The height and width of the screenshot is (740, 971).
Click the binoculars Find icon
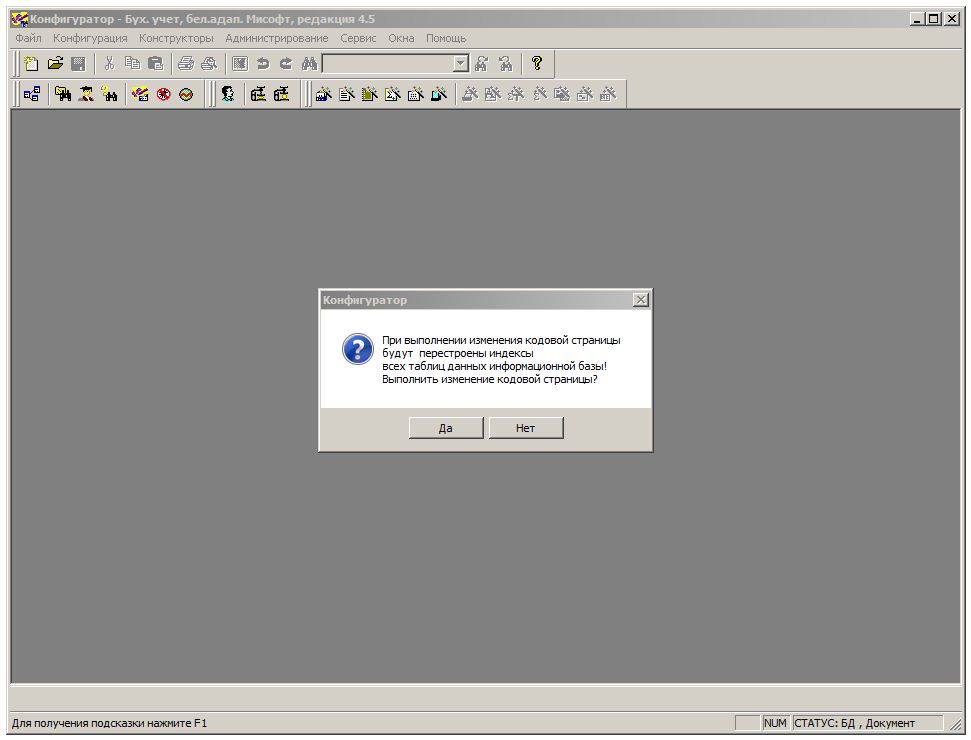(x=309, y=64)
